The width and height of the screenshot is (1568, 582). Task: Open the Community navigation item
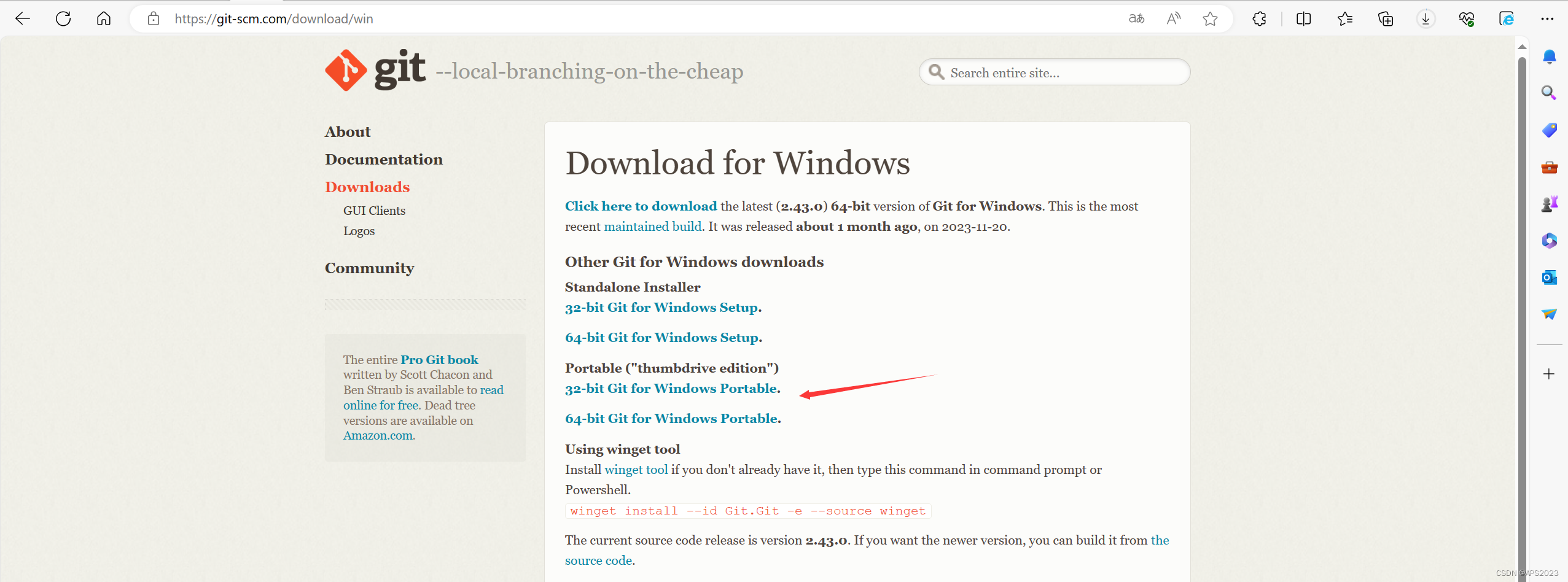tap(369, 268)
